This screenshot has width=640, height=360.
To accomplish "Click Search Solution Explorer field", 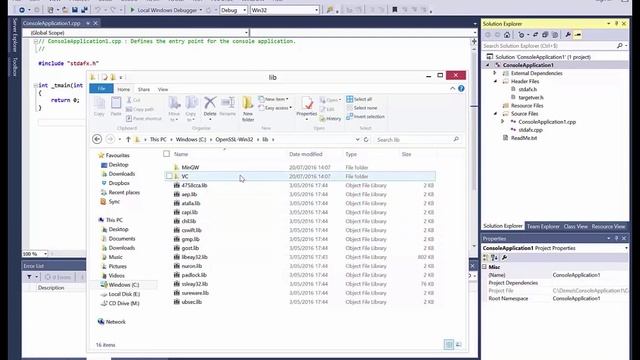I will (x=555, y=46).
